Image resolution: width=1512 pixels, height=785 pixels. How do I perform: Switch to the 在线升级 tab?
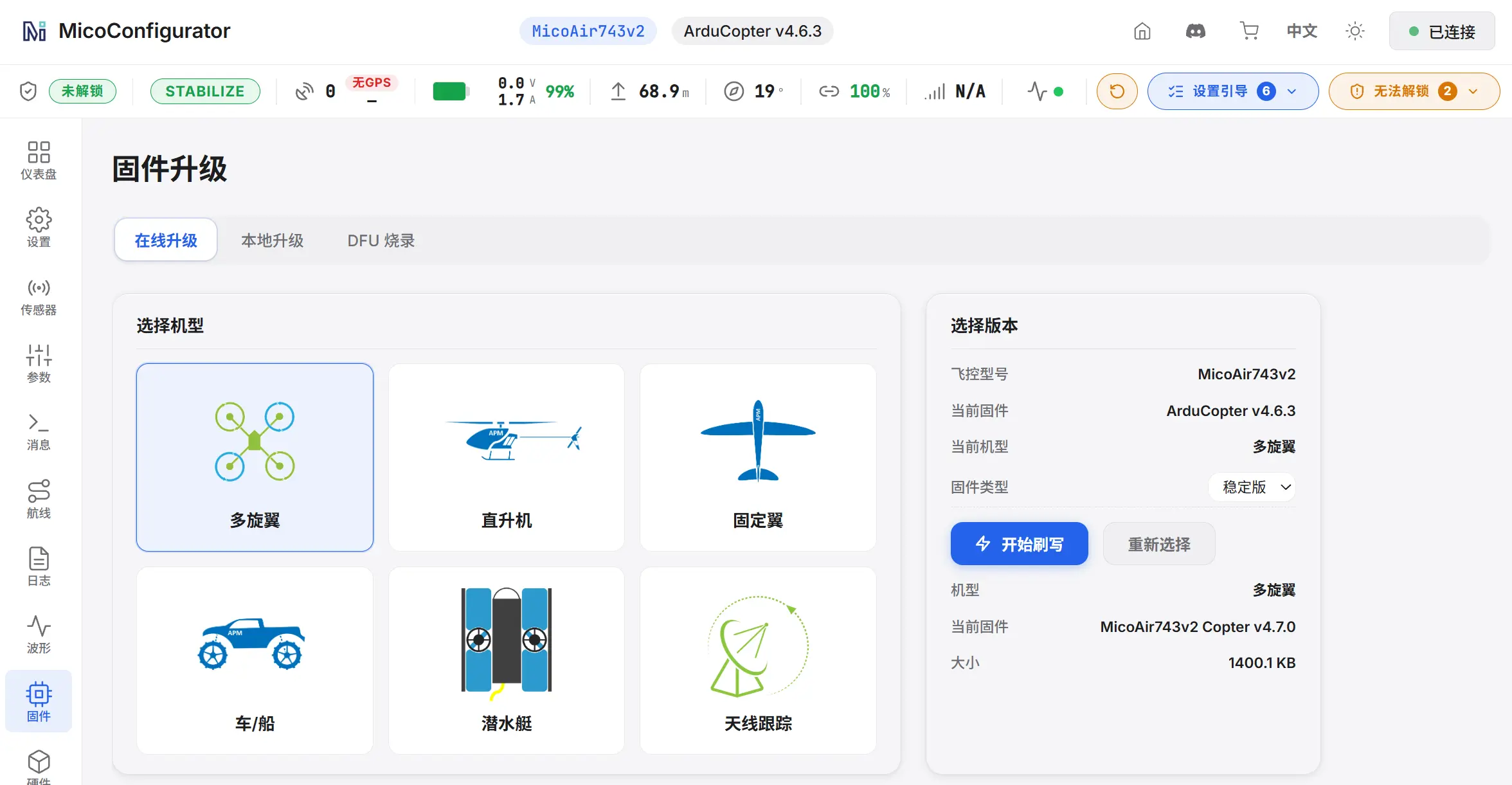click(166, 240)
